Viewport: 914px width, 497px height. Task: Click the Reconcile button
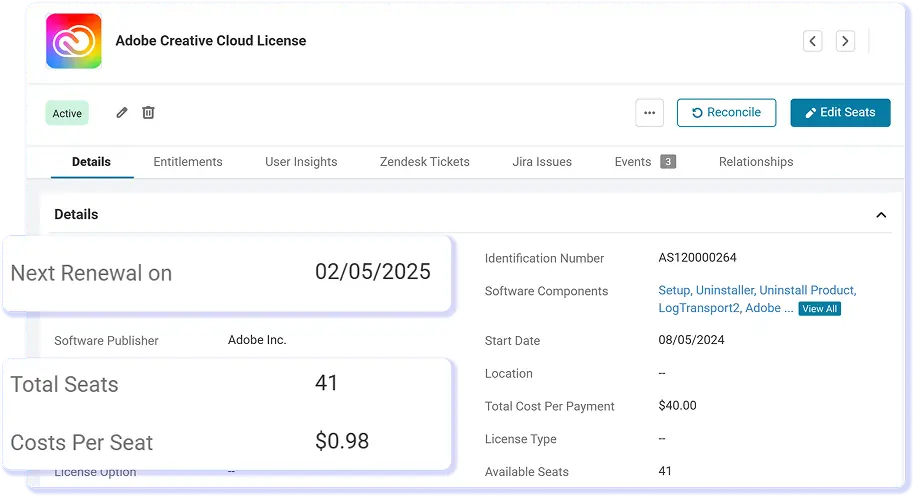(726, 113)
